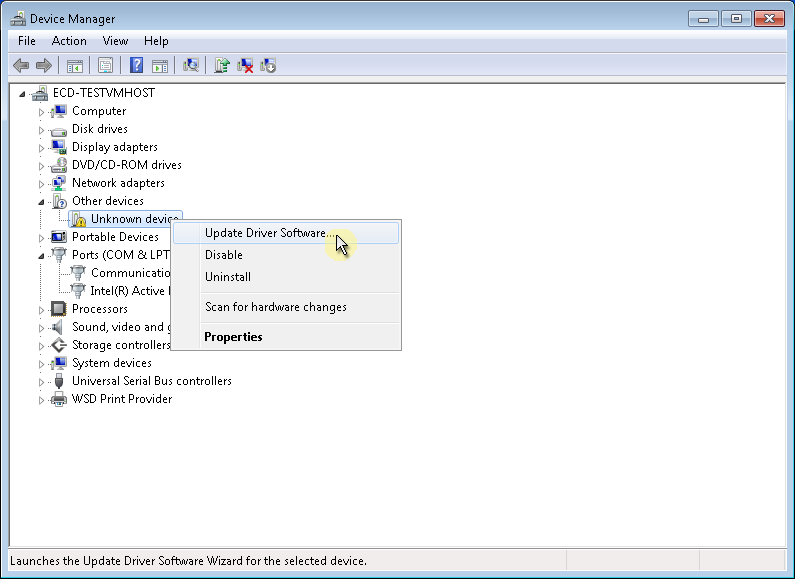
Task: Click the Disk drives category icon
Action: pyautogui.click(x=59, y=130)
